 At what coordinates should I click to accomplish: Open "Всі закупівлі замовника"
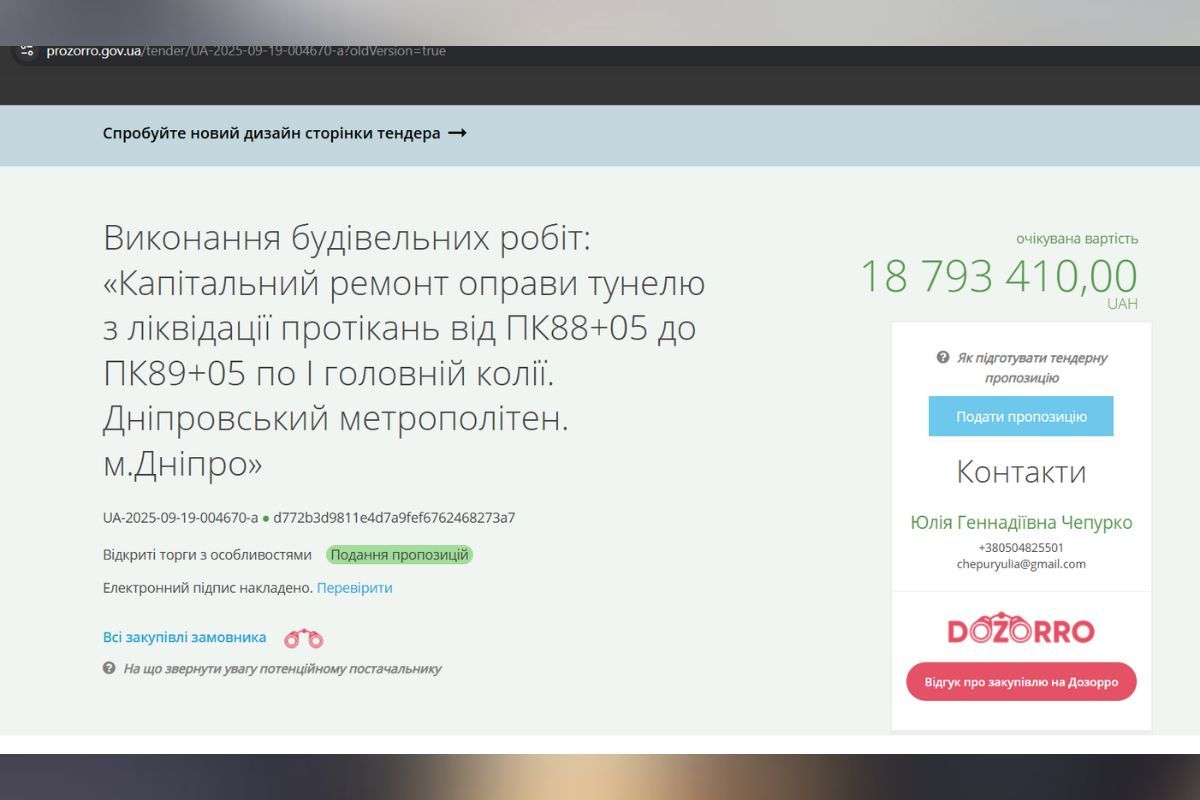point(183,636)
